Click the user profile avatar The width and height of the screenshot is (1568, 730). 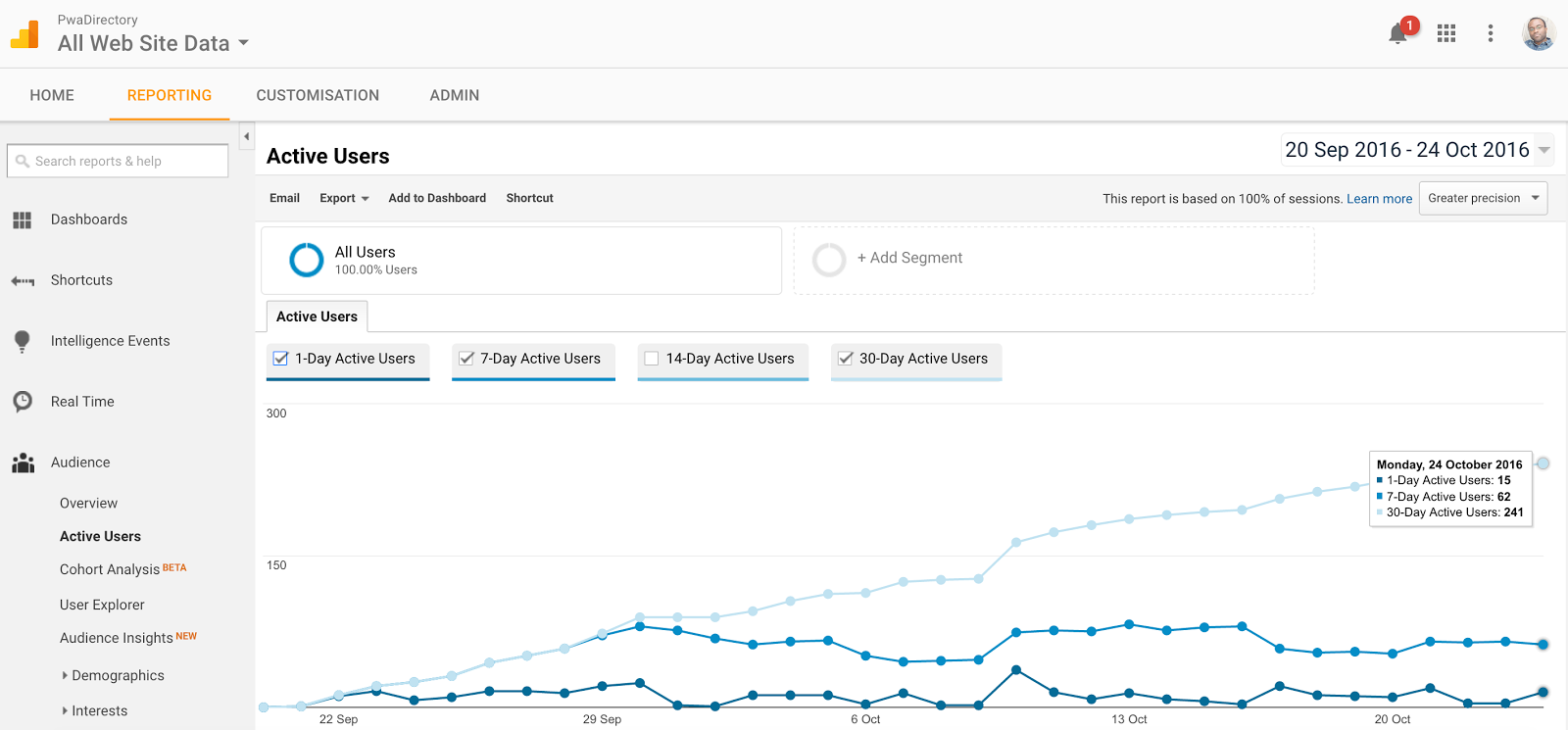tap(1539, 33)
